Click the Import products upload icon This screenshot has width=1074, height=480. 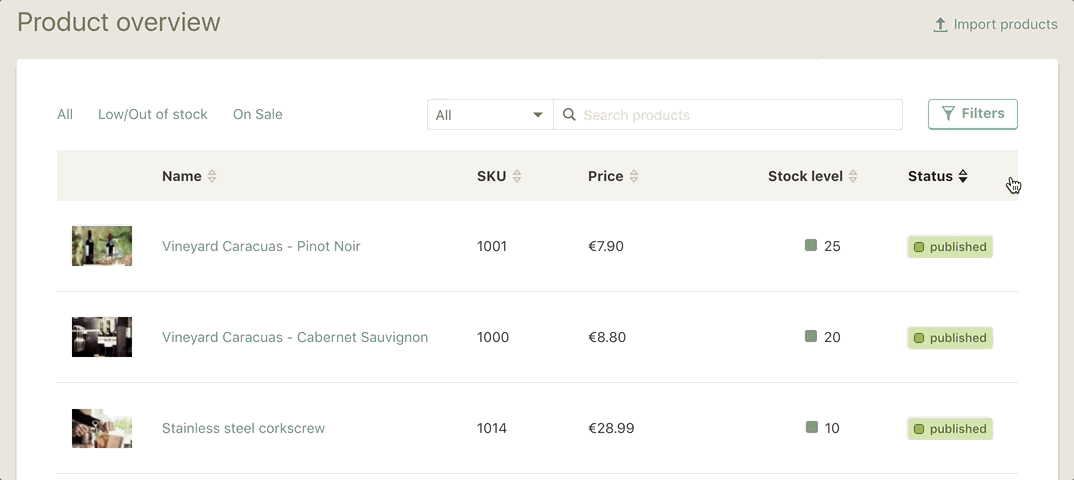[940, 25]
